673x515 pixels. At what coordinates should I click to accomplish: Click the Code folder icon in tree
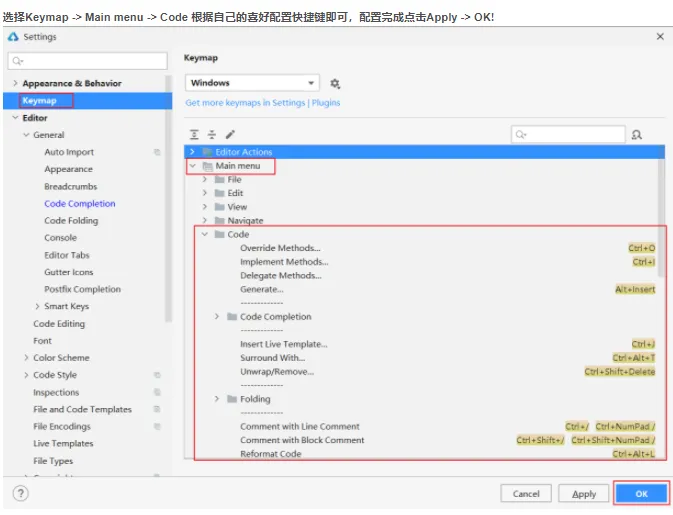coord(219,234)
